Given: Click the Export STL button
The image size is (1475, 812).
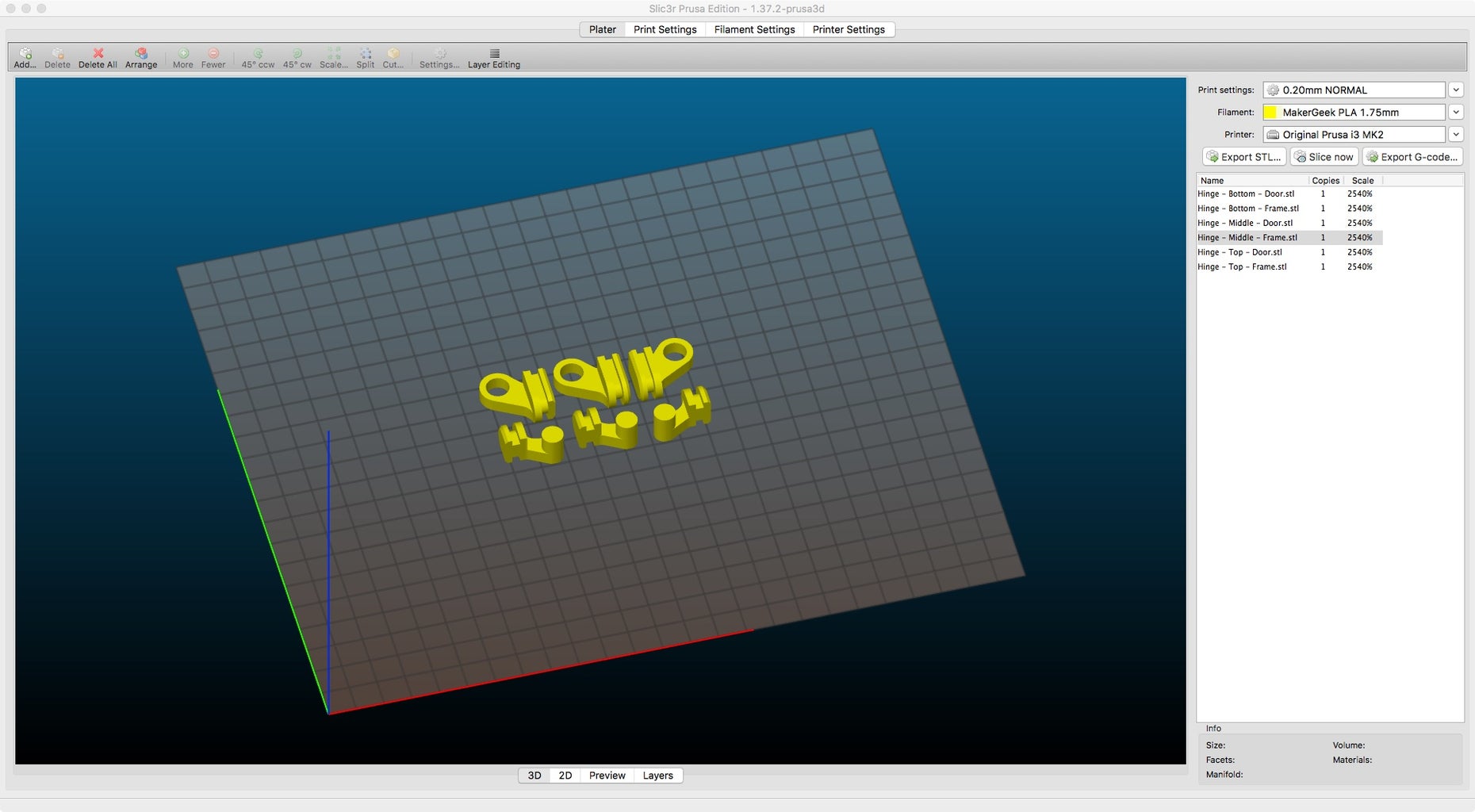Looking at the screenshot, I should click(x=1244, y=157).
